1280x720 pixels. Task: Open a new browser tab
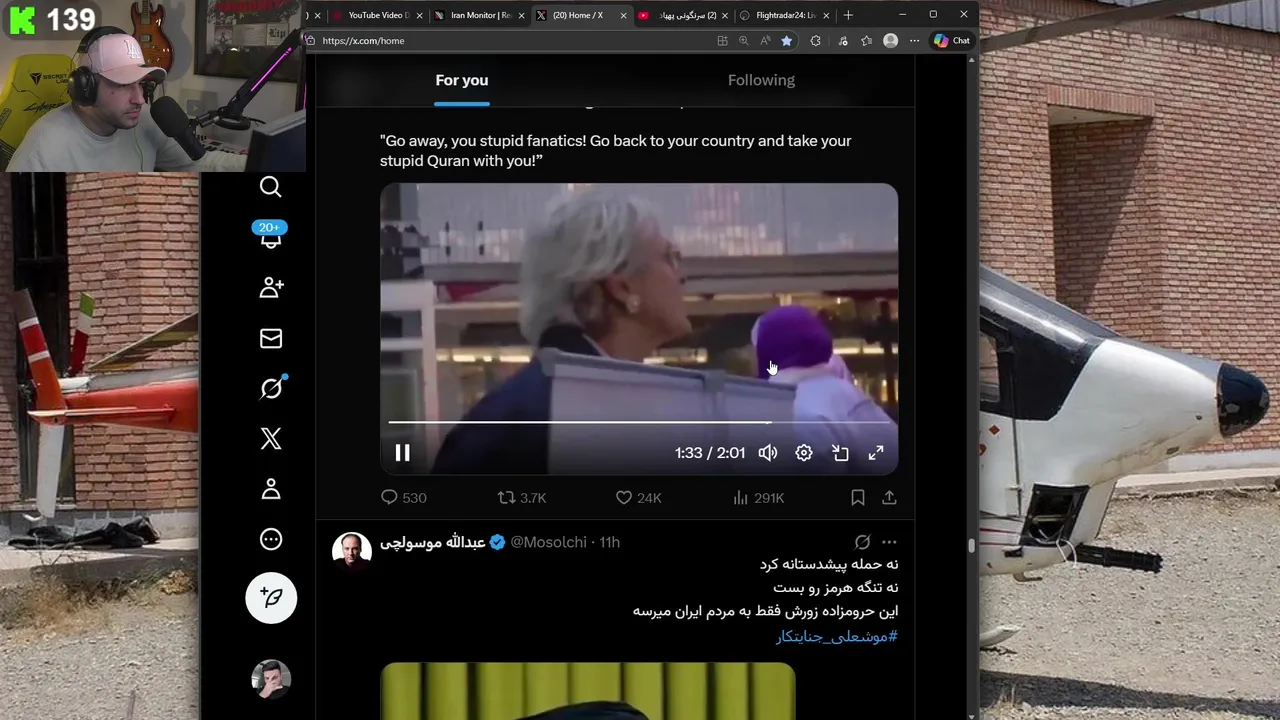tap(848, 15)
